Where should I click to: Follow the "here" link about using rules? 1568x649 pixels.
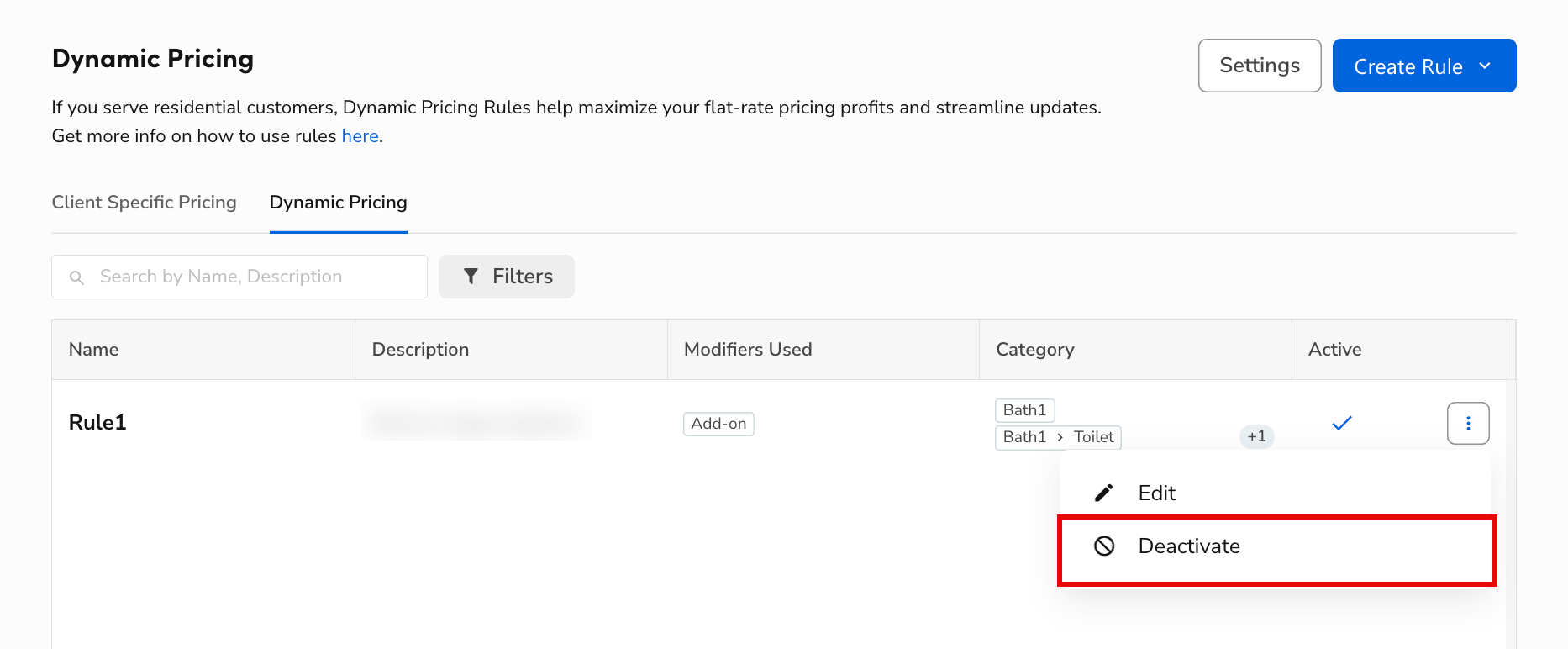coord(360,135)
